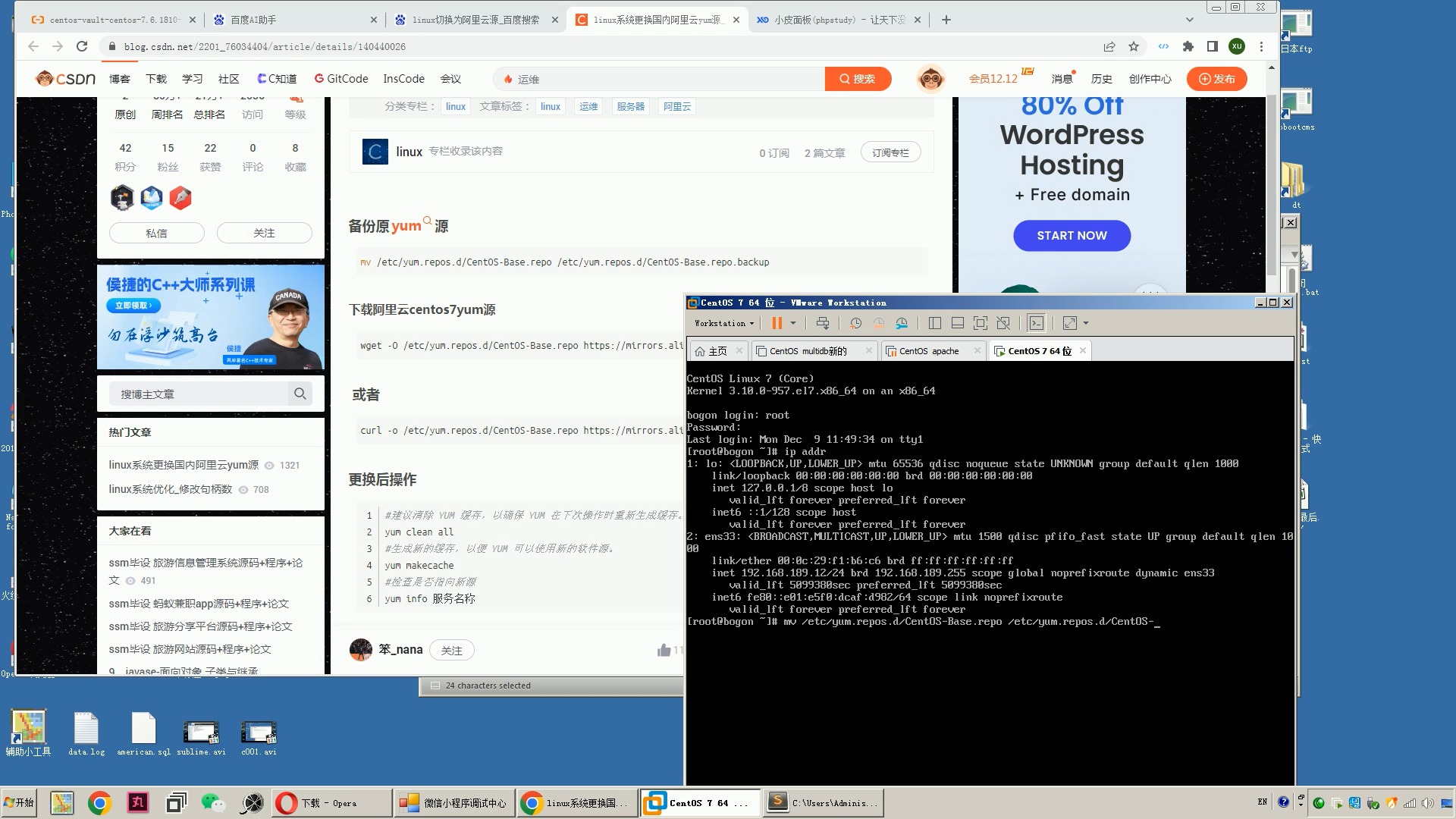Click the Chrome address bar URL
Screen dimensions: 1456x819
(x=265, y=46)
